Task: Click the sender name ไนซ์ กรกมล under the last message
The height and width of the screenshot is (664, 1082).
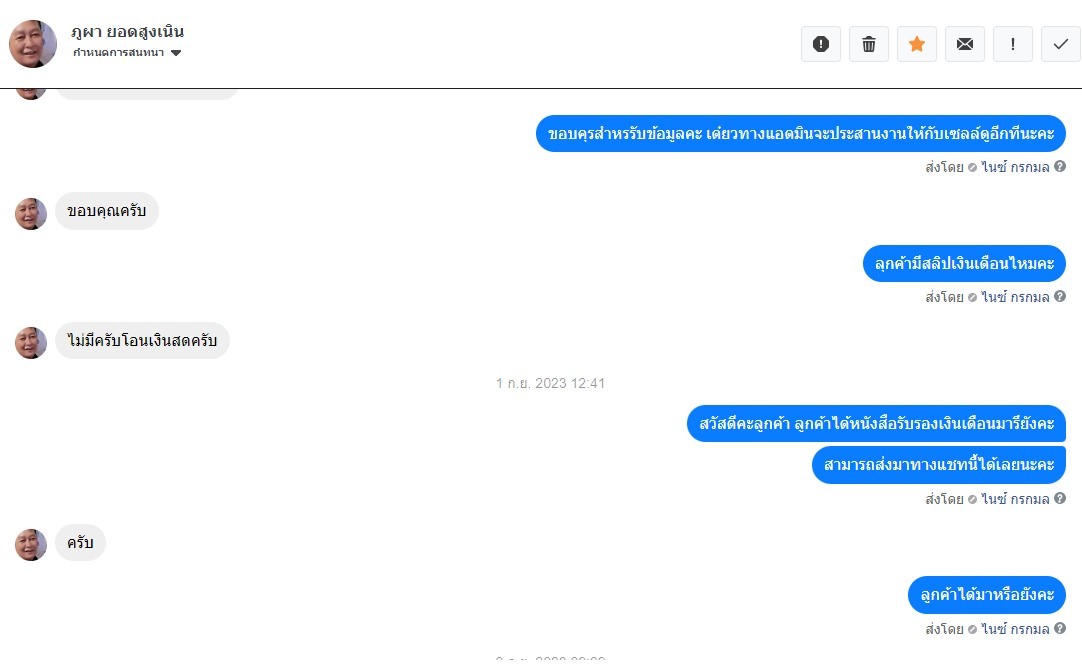Action: click(1015, 629)
